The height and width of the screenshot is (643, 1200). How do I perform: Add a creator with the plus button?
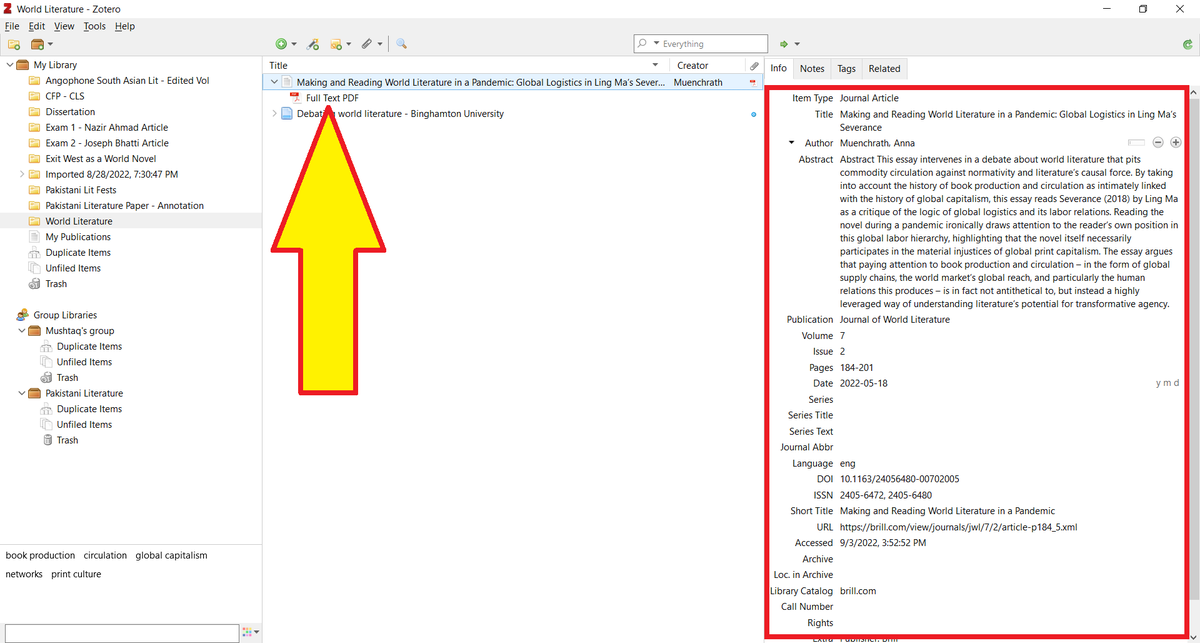pos(1175,143)
